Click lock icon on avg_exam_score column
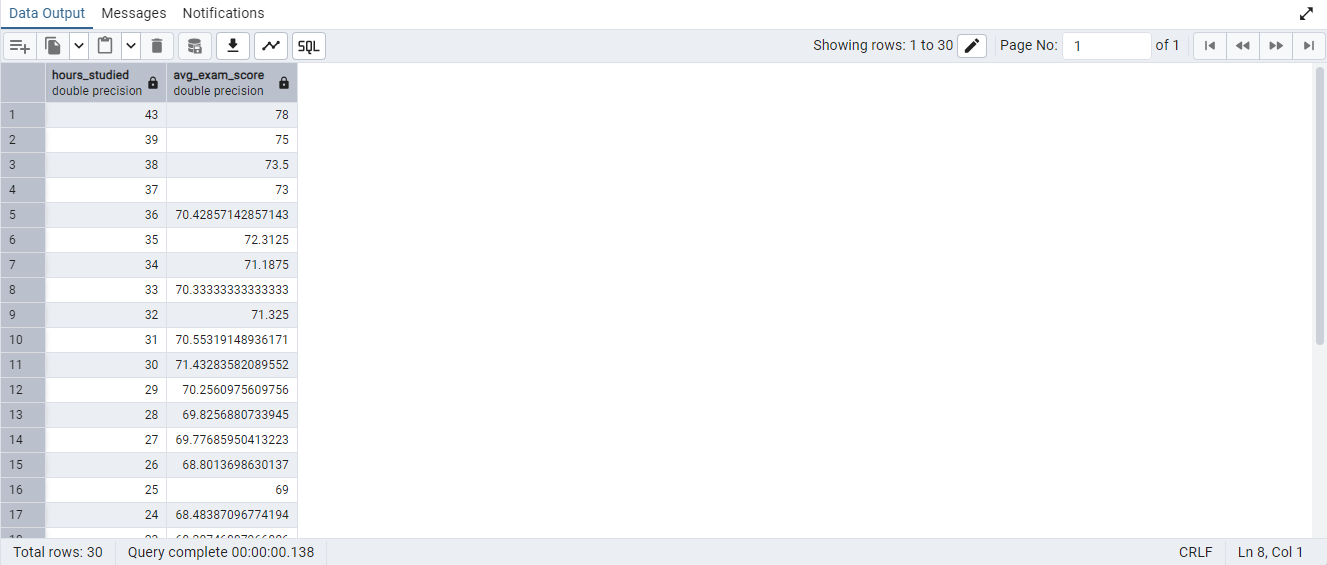The height and width of the screenshot is (565, 1327). coord(284,83)
